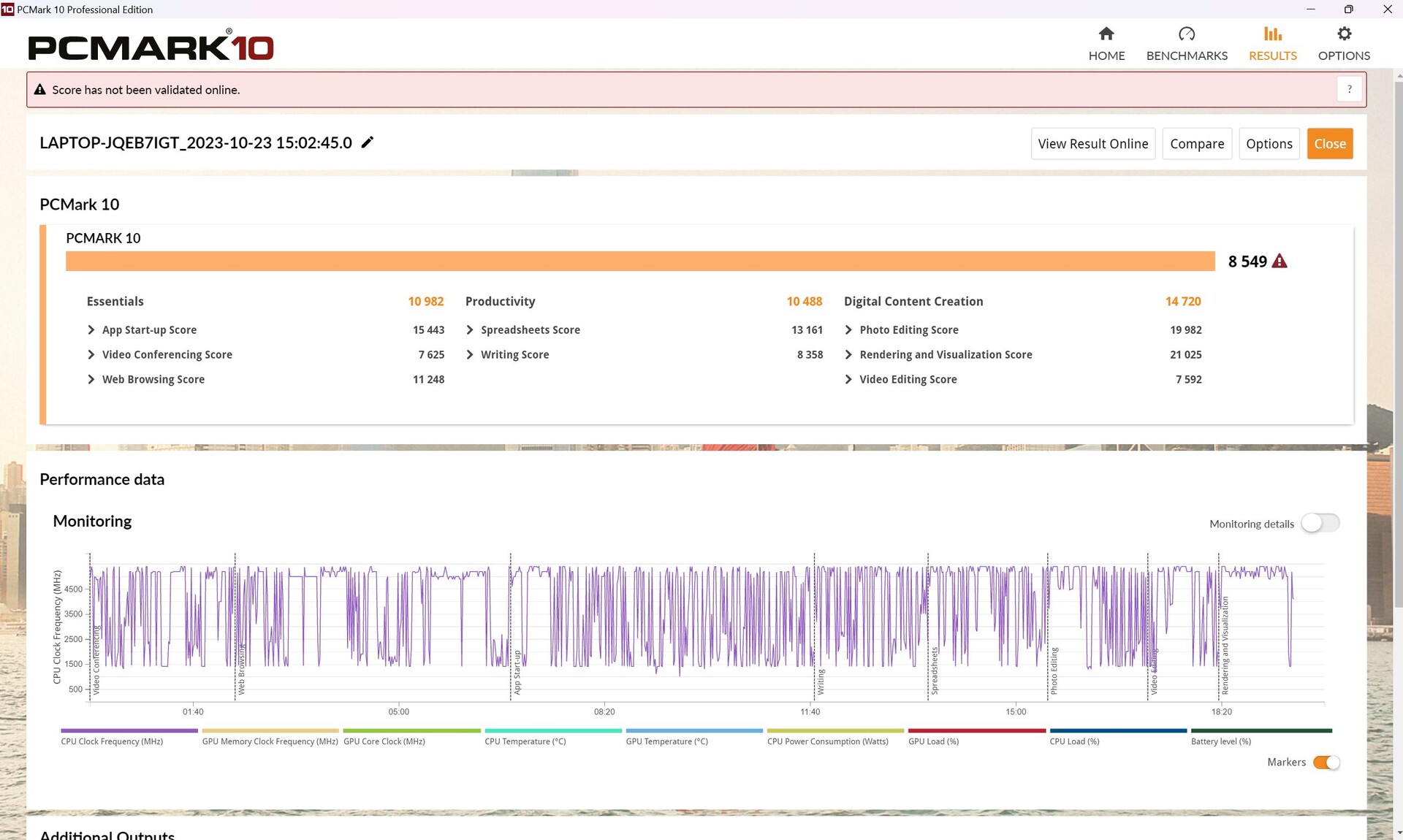
Task: Click the vertical scrollbar thumb
Action: click(x=1398, y=343)
